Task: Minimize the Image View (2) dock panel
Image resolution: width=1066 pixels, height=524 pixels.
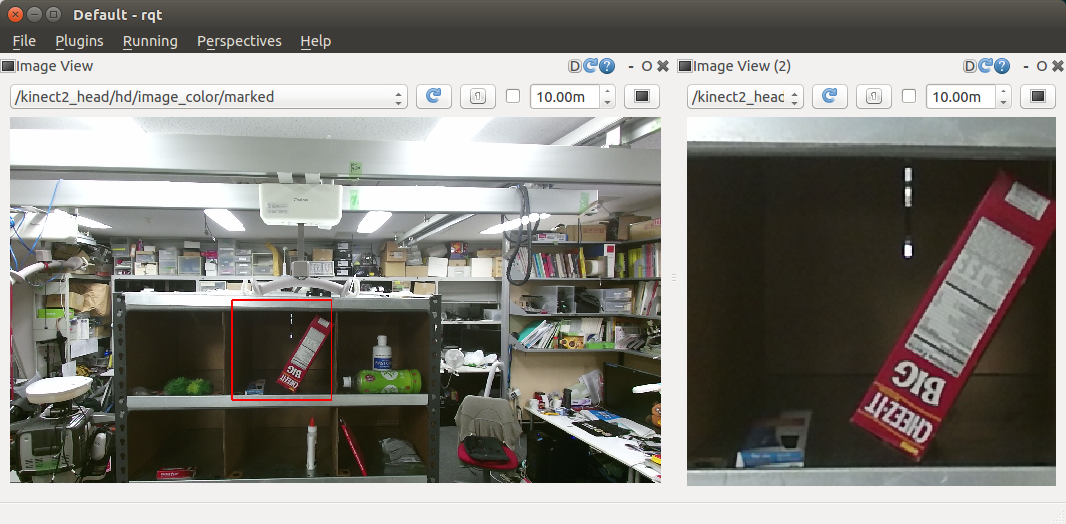Action: click(x=1026, y=66)
